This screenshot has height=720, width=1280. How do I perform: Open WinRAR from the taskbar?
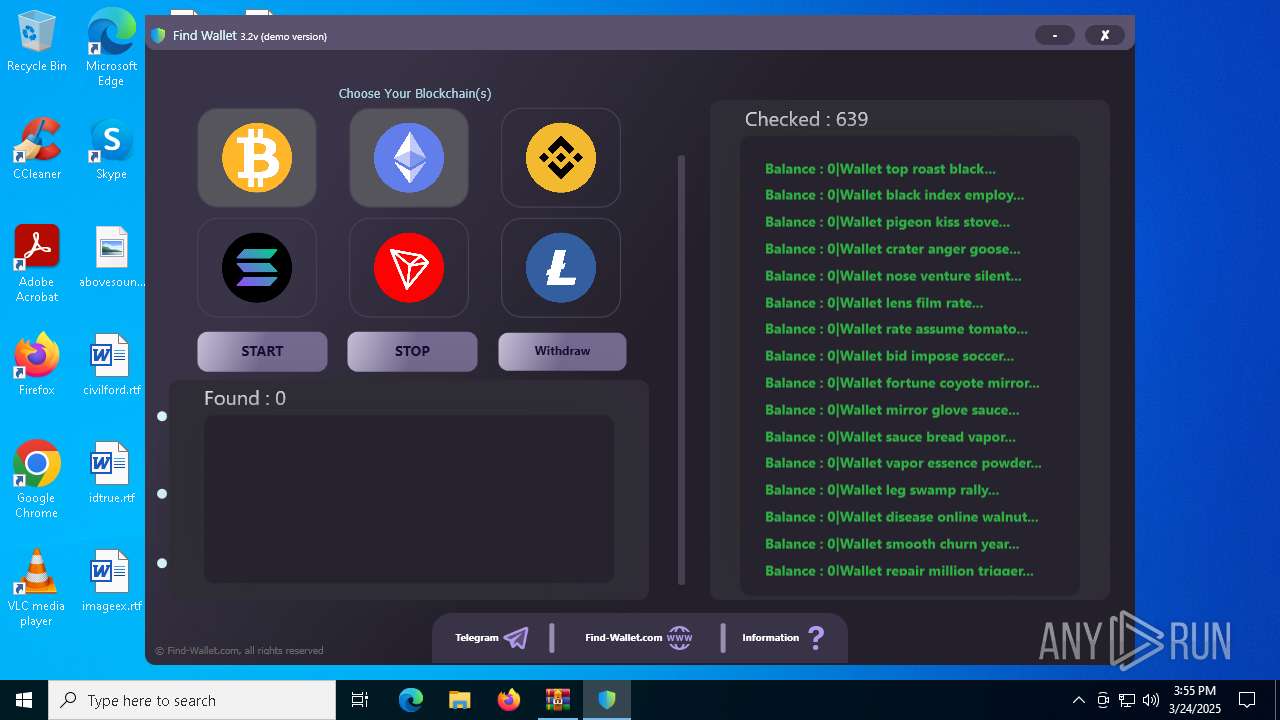click(557, 700)
